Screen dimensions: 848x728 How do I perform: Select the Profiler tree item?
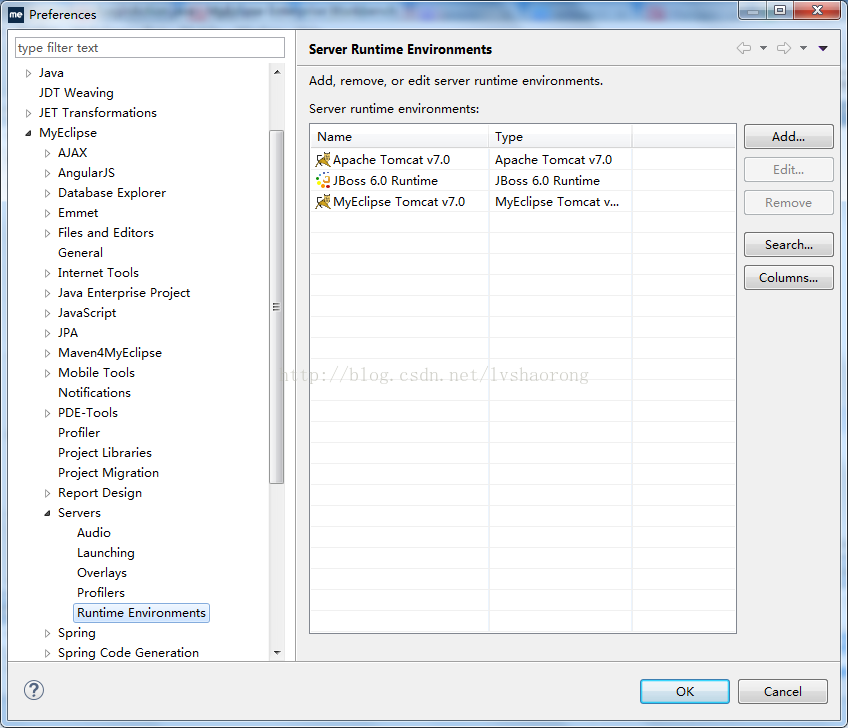[x=79, y=433]
